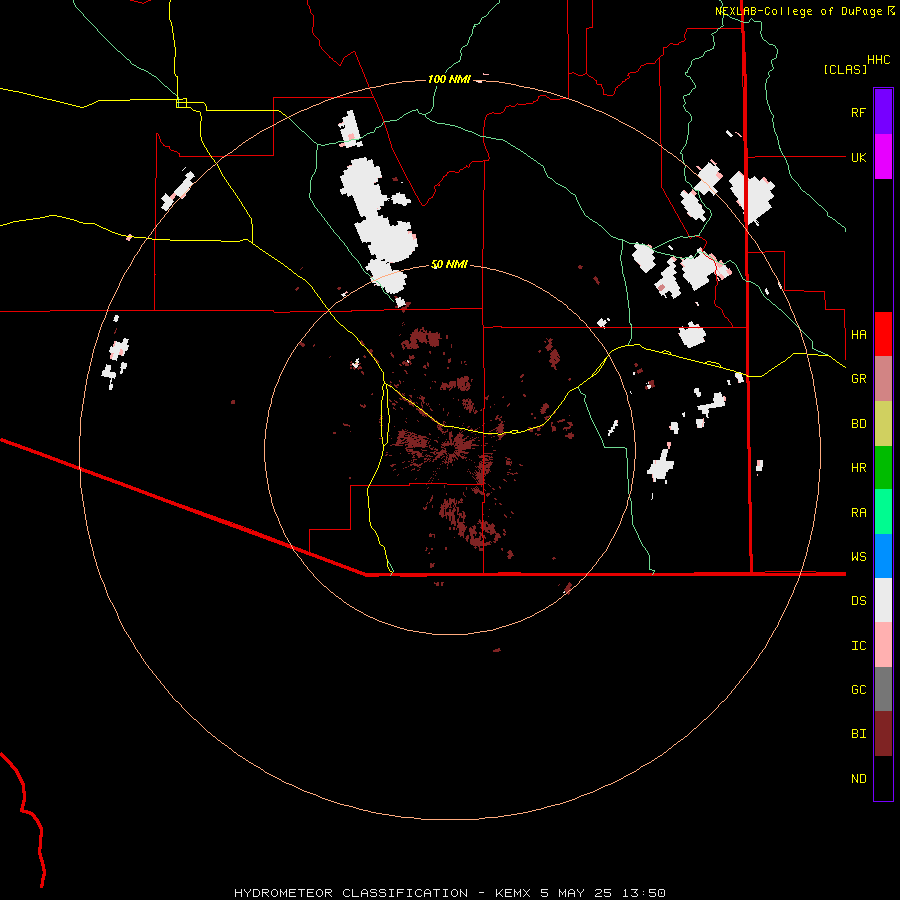Click the RA legend label

858,513
